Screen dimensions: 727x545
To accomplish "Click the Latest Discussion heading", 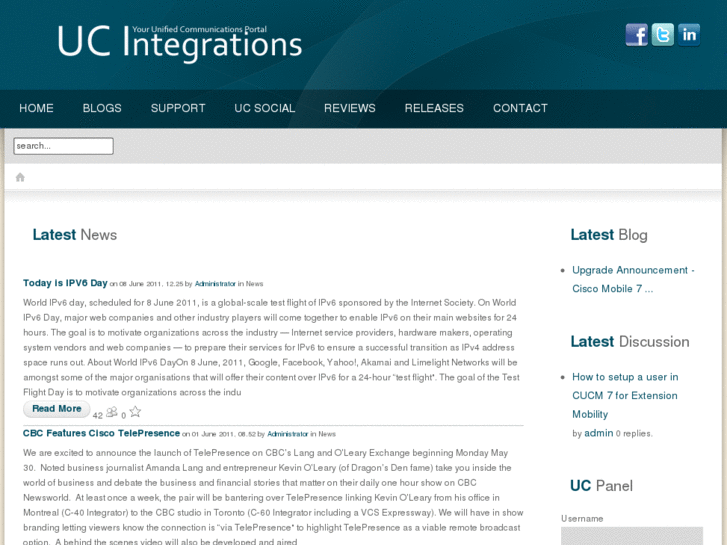I will 630,342.
